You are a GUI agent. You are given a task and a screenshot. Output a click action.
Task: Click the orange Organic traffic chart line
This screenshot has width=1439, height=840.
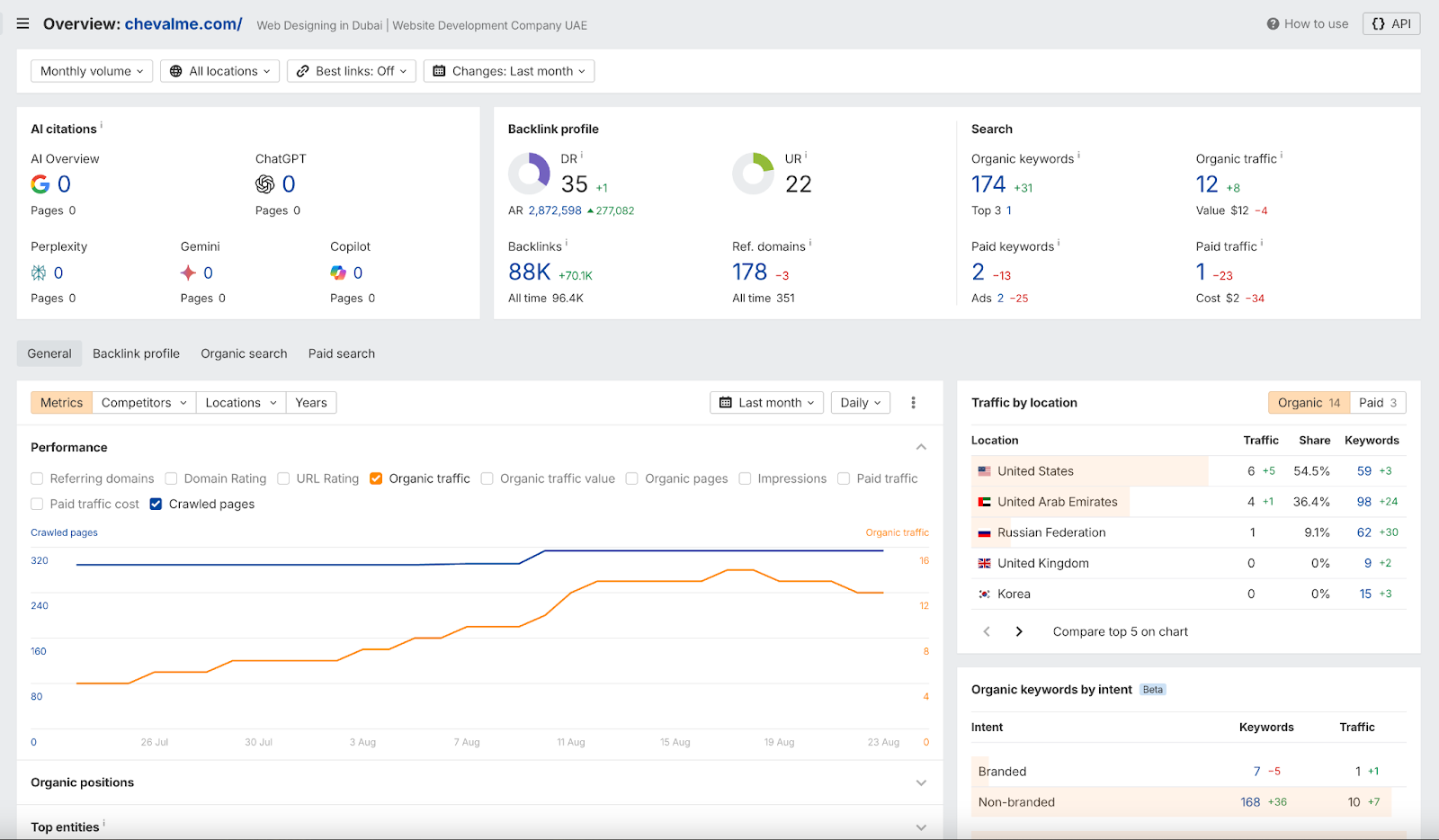[x=648, y=582]
